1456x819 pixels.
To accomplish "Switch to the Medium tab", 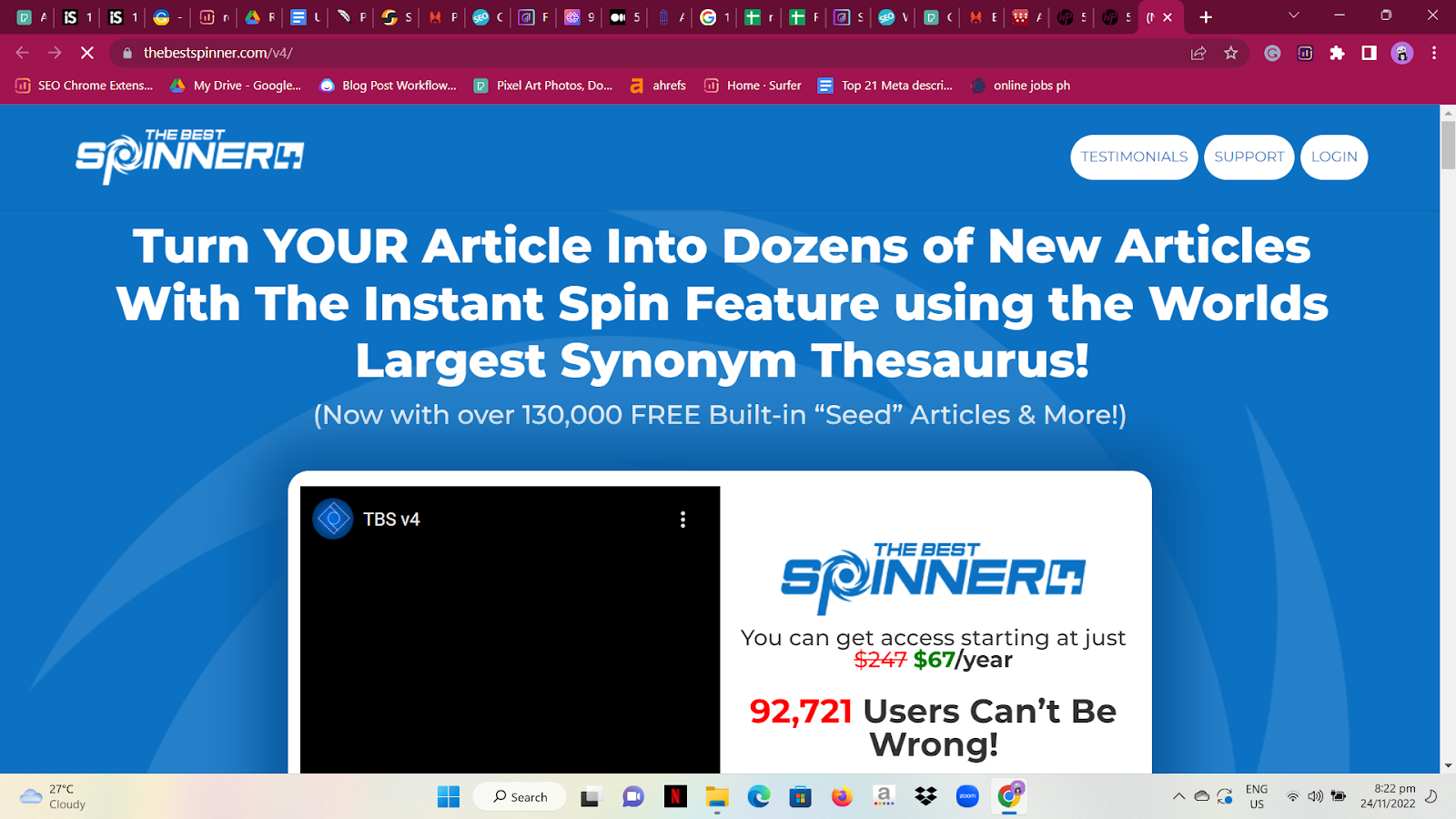I will 625,17.
